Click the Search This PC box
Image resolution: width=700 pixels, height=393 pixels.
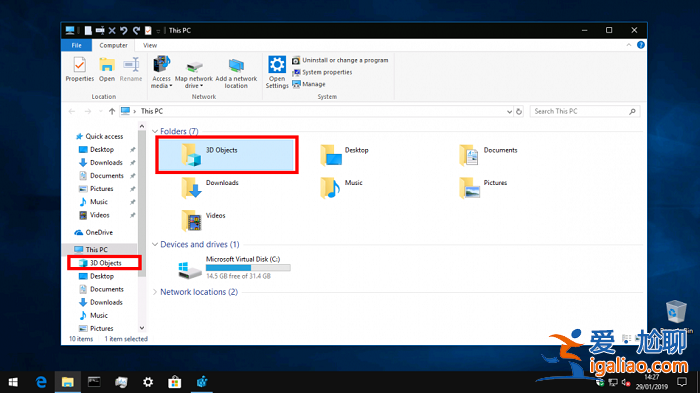(584, 111)
